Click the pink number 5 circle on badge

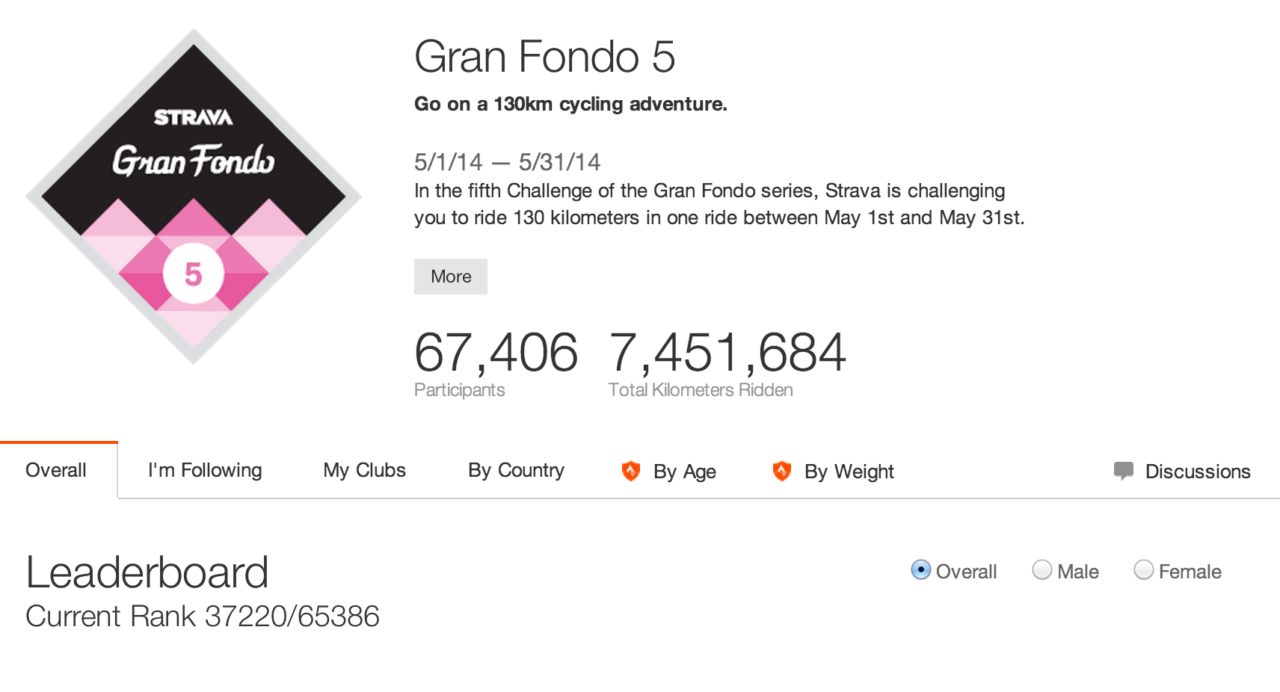pyautogui.click(x=193, y=274)
